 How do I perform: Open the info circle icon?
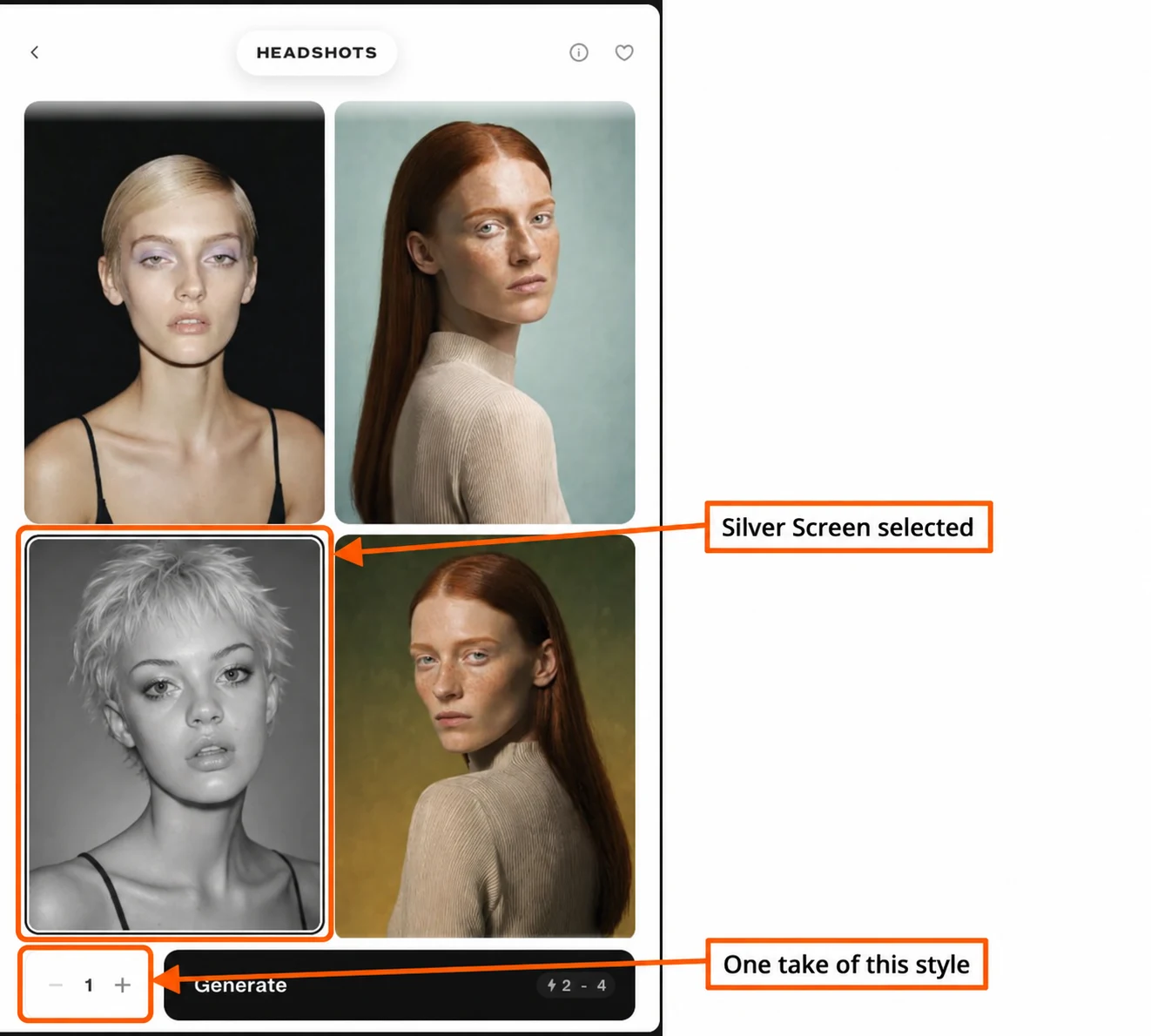[x=579, y=53]
